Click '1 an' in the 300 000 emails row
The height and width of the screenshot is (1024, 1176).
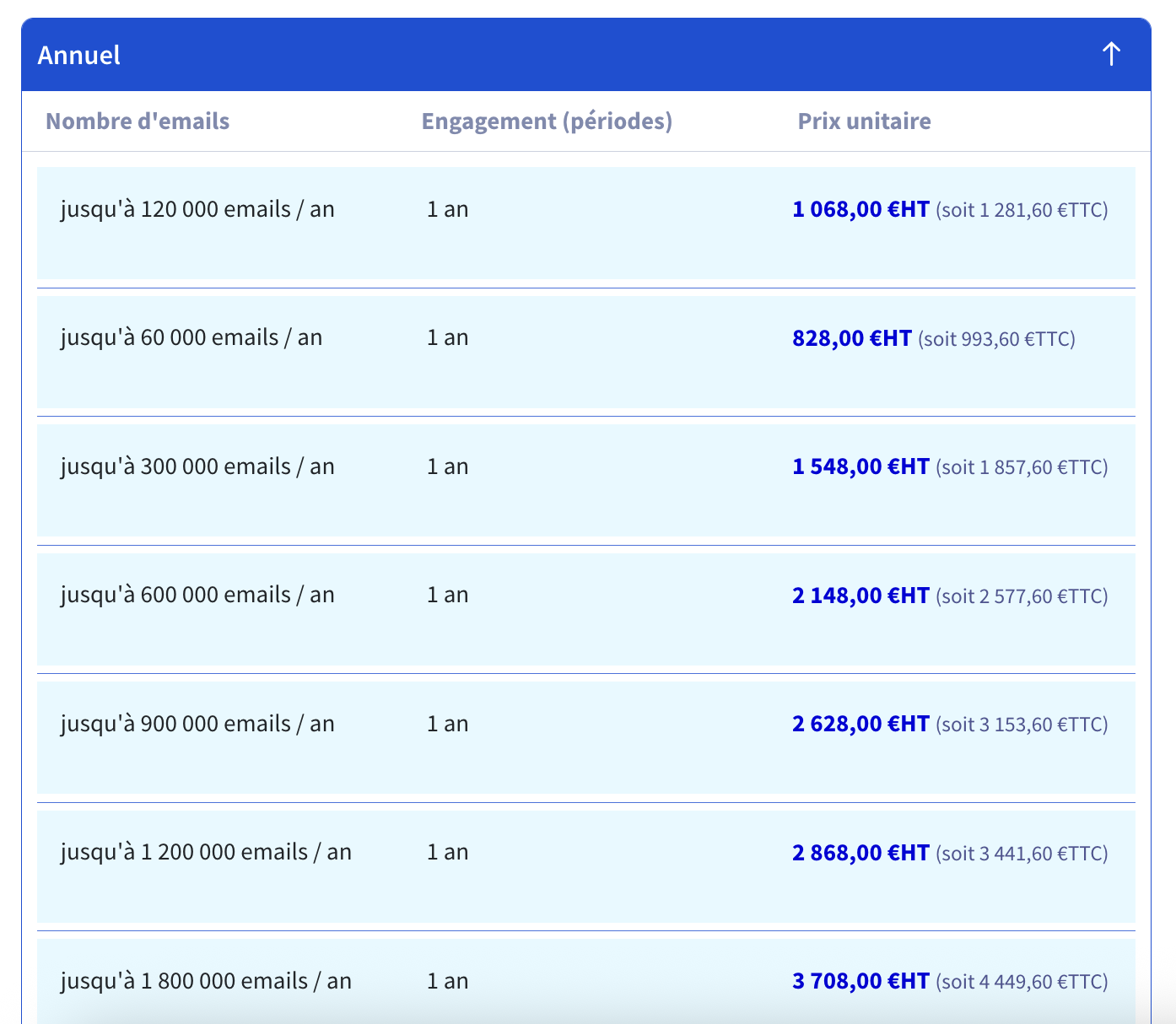pos(447,466)
